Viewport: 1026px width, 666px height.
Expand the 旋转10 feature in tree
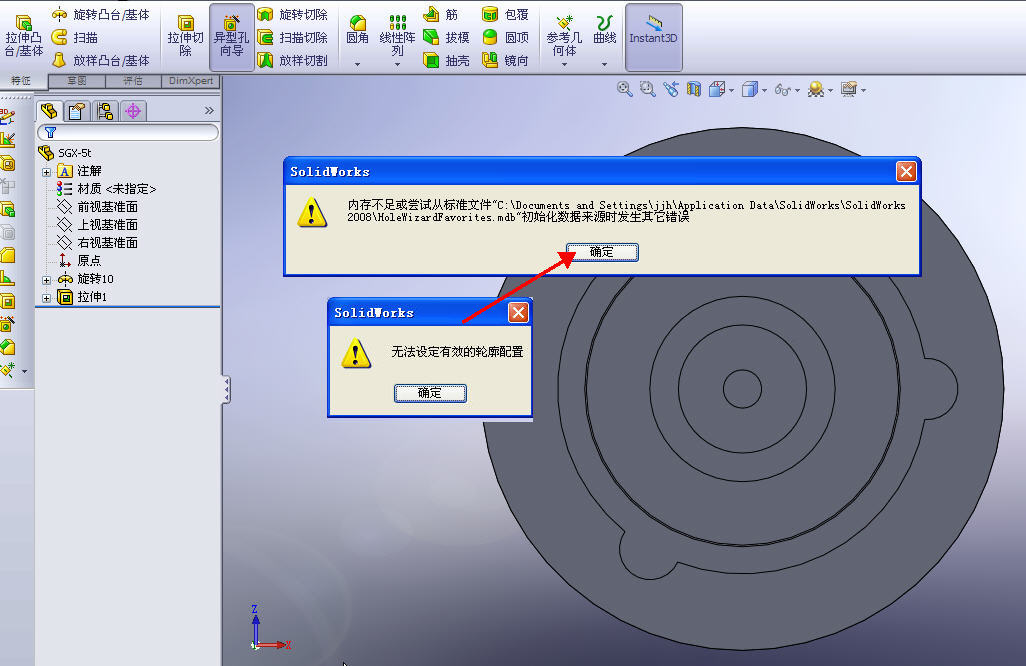(x=47, y=278)
